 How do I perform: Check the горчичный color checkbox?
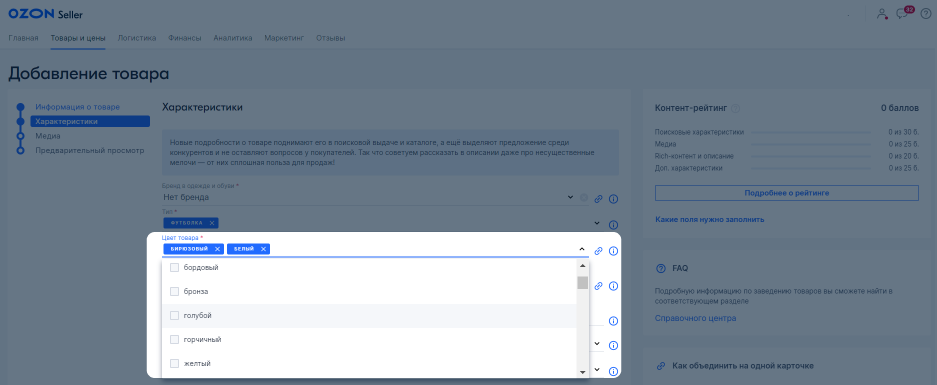[x=174, y=340]
